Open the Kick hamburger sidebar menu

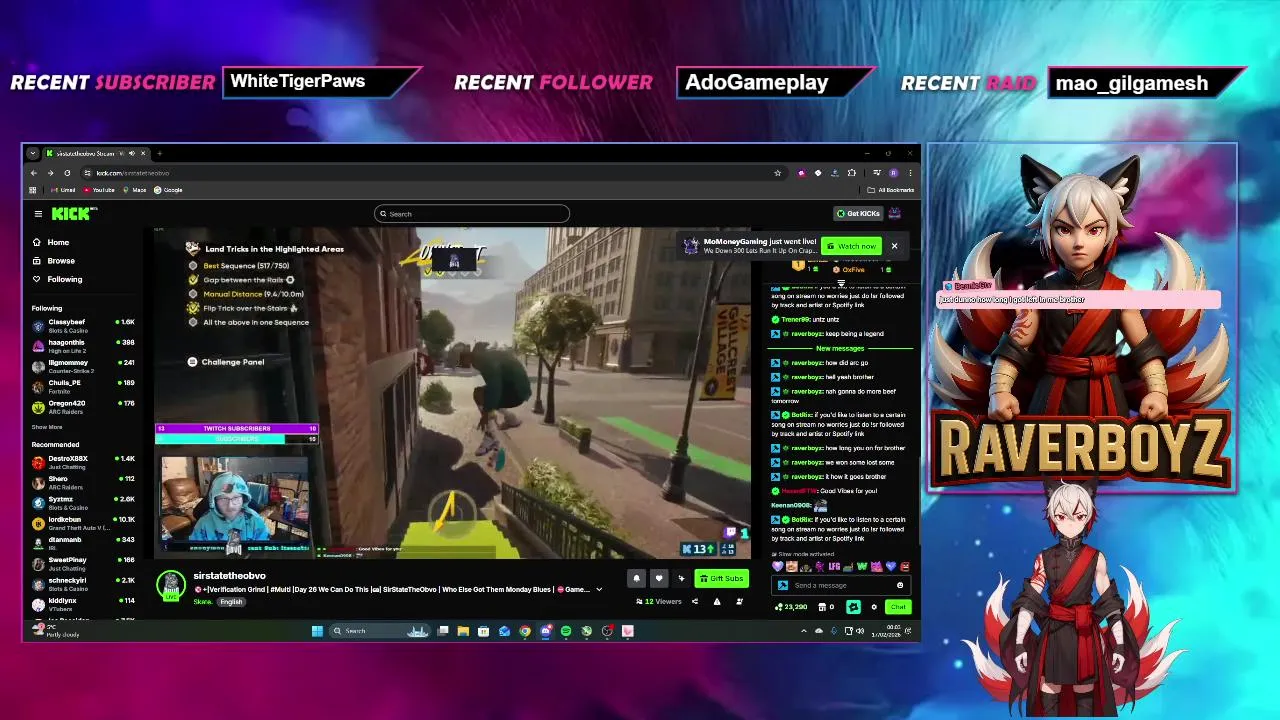(x=38, y=214)
